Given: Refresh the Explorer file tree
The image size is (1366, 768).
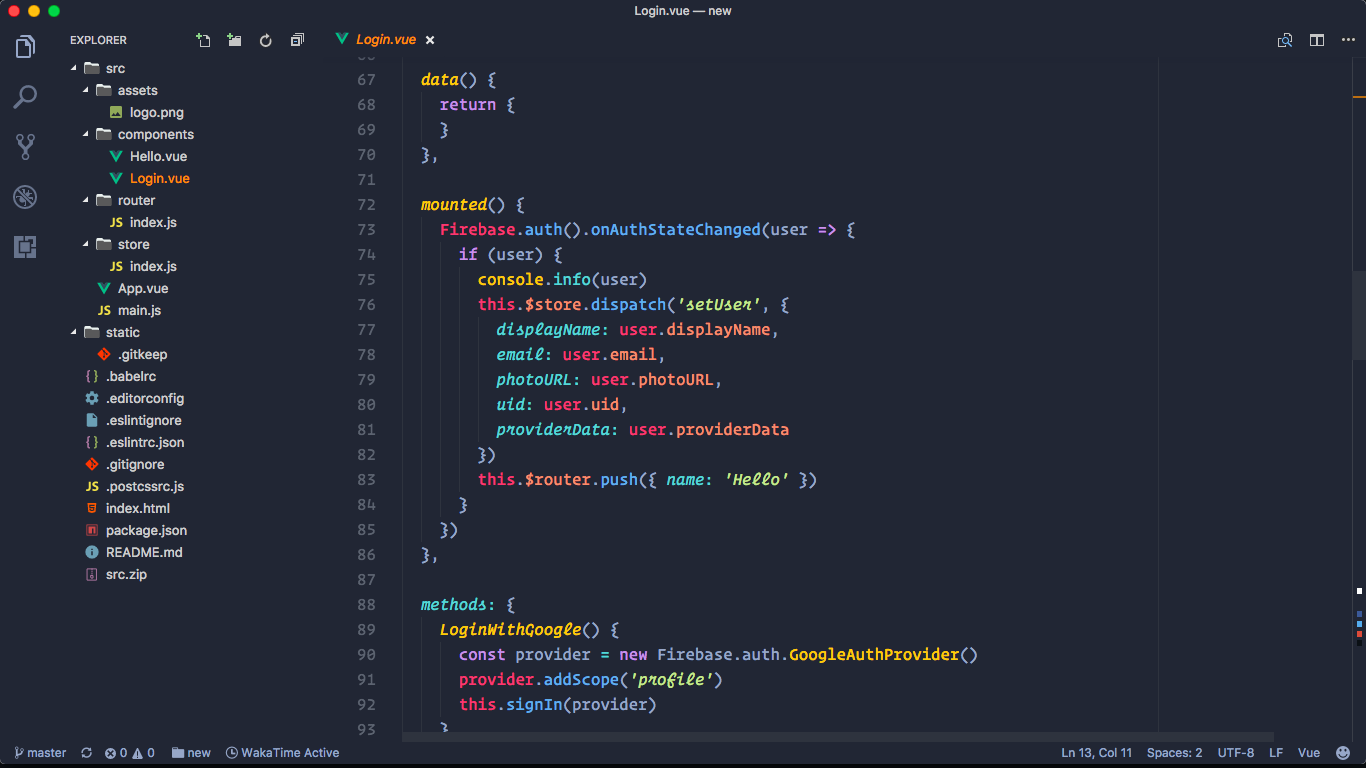Looking at the screenshot, I should [x=266, y=40].
